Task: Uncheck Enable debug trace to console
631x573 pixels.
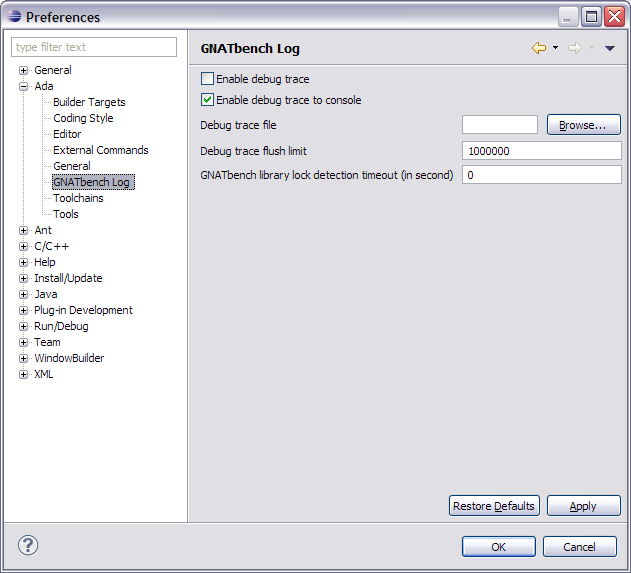Action: [x=207, y=99]
